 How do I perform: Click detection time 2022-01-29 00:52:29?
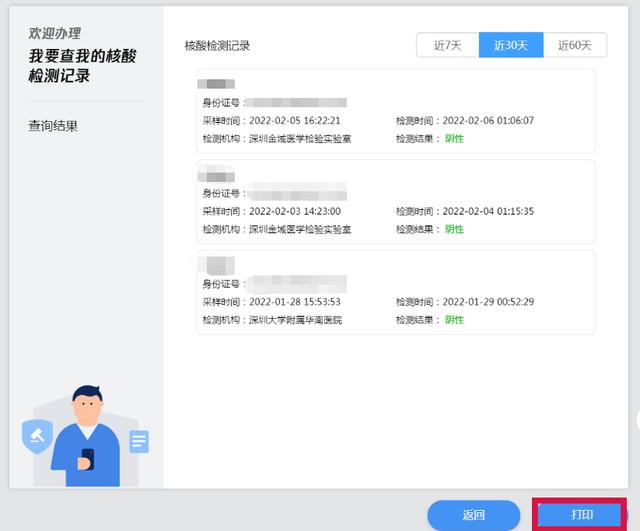pos(488,302)
